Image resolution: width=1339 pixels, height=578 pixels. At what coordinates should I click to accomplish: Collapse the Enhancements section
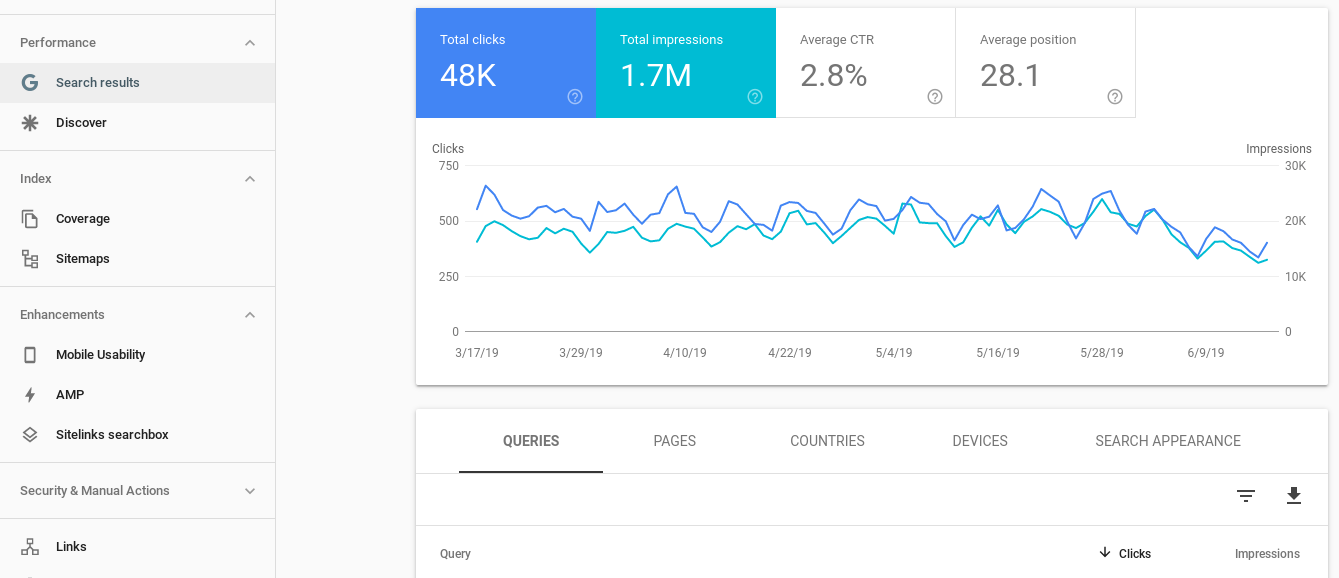(x=249, y=314)
